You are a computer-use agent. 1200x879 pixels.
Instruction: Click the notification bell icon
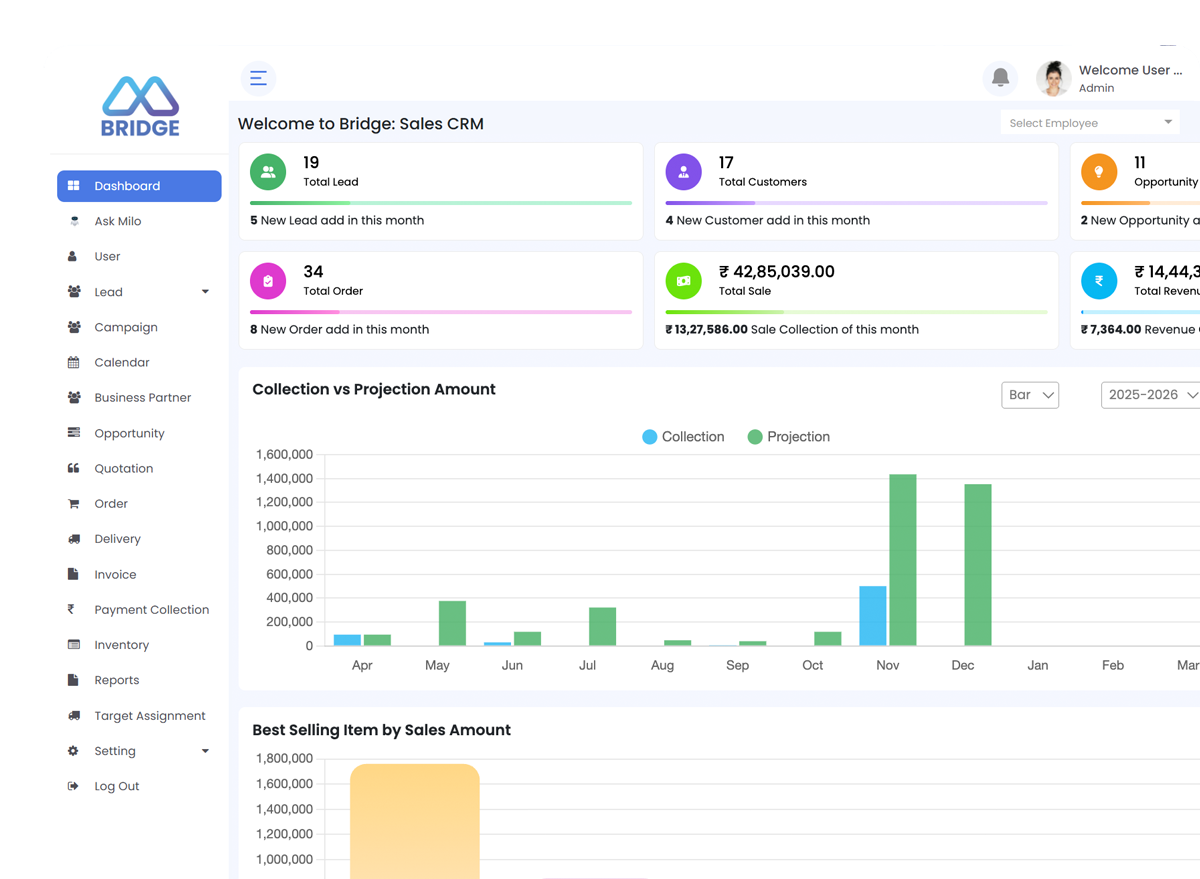(1000, 78)
